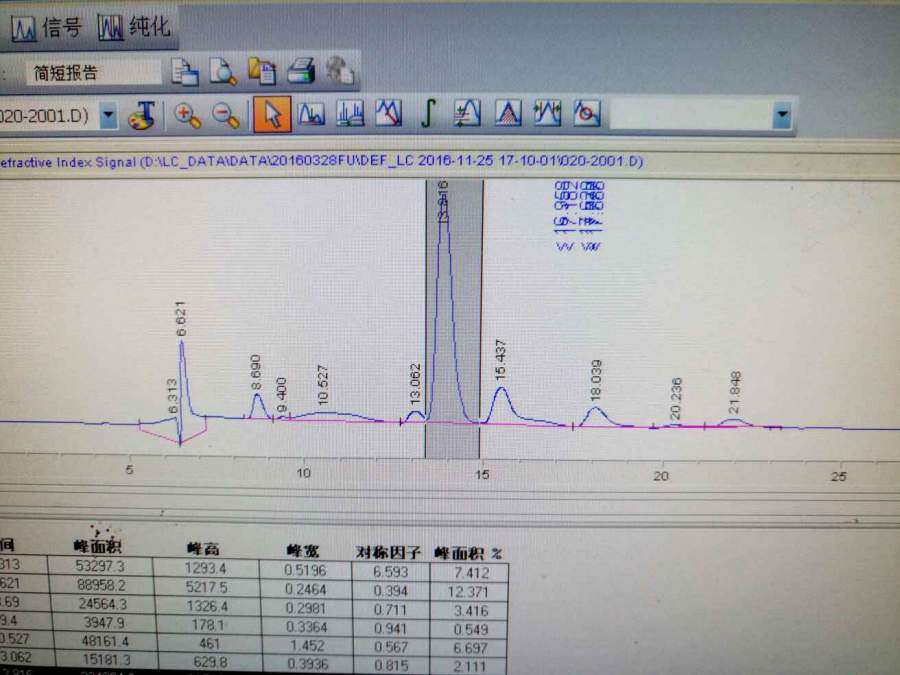Select the arrow pointer tool
This screenshot has height=675, width=900.
(271, 114)
